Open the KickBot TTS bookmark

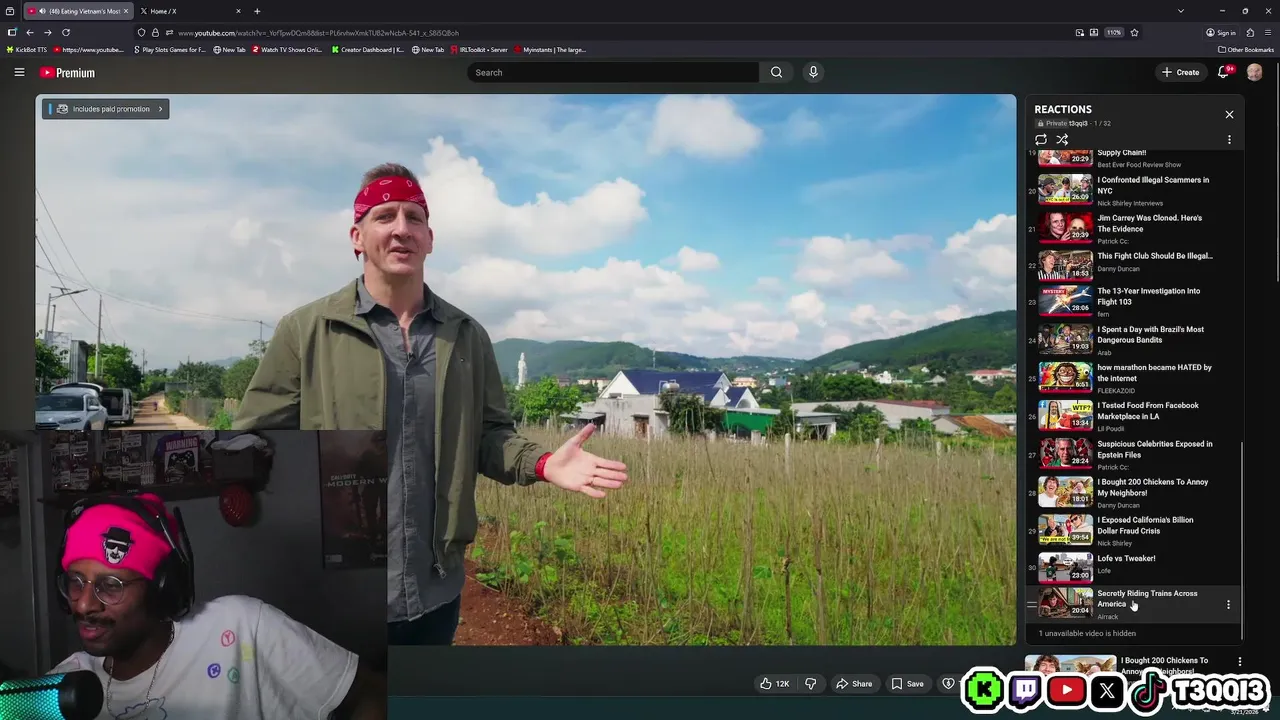coord(27,49)
